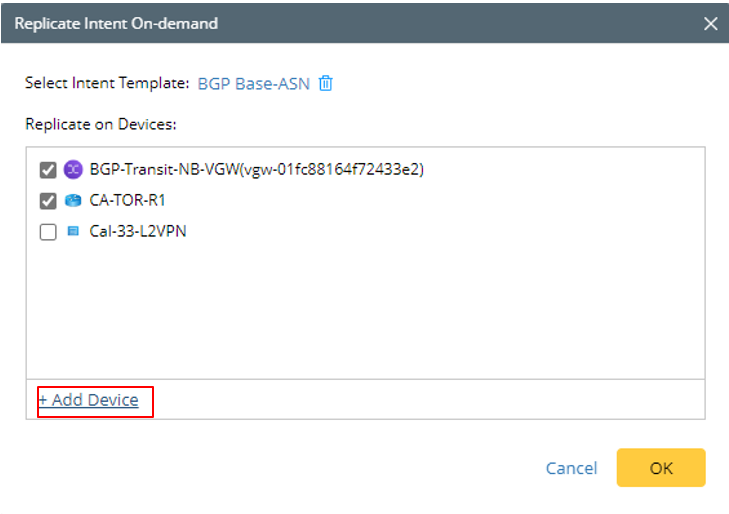This screenshot has width=729, height=514.
Task: Click the empty area of the device list
Action: pyautogui.click(x=365, y=310)
